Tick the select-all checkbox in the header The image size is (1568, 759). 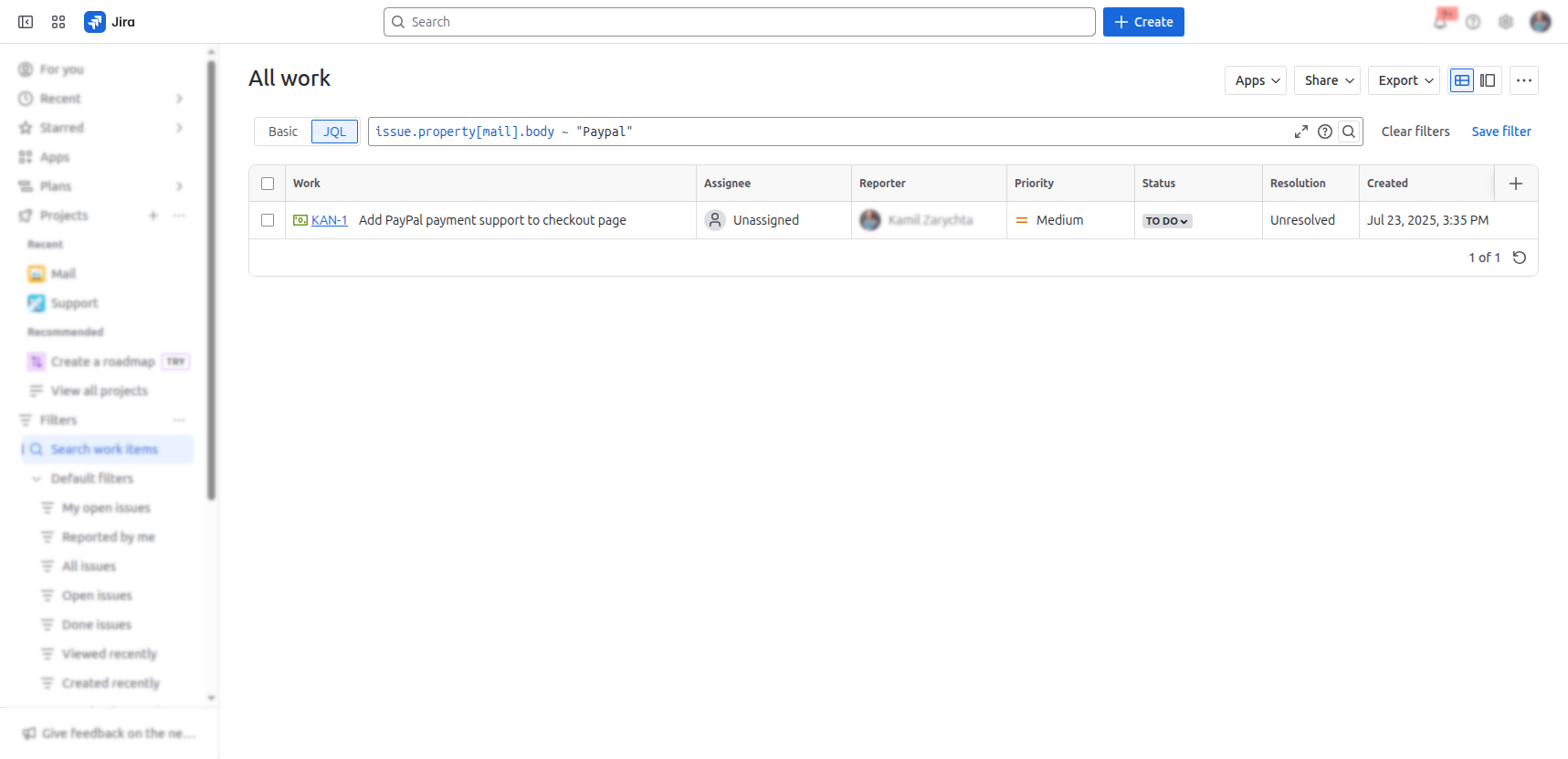coord(268,184)
